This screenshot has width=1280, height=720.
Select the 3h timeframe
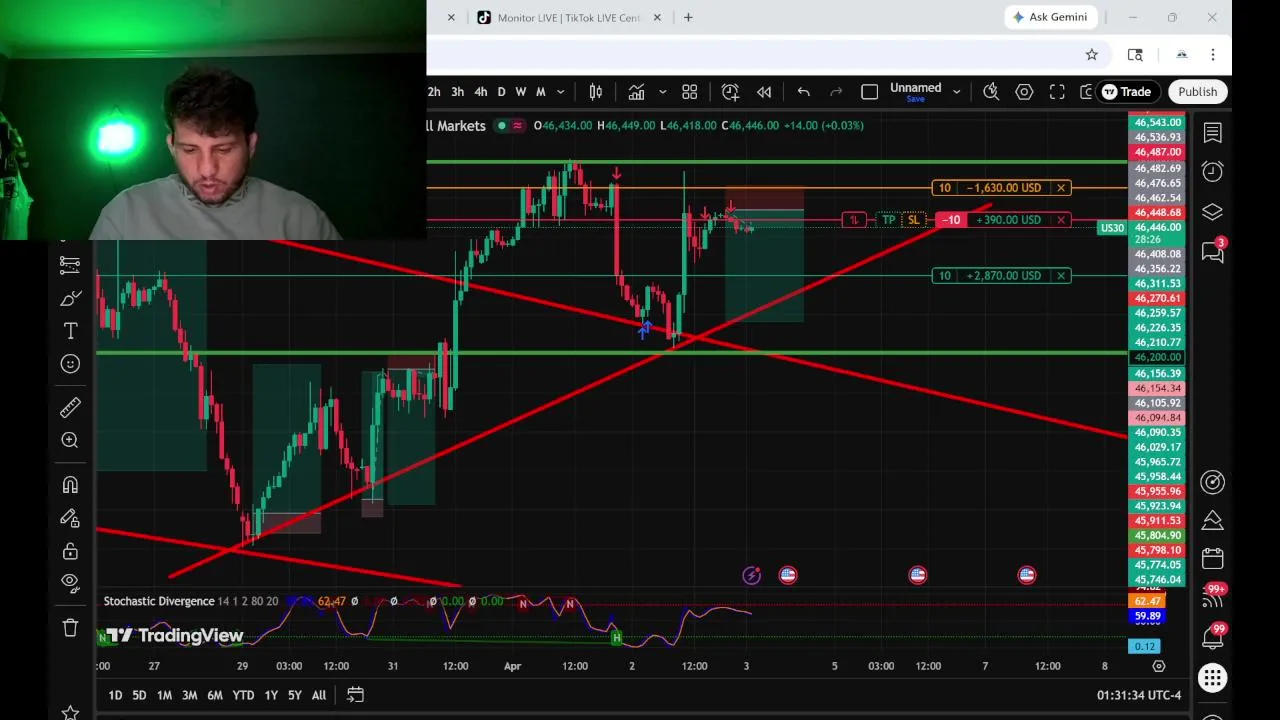(x=457, y=92)
